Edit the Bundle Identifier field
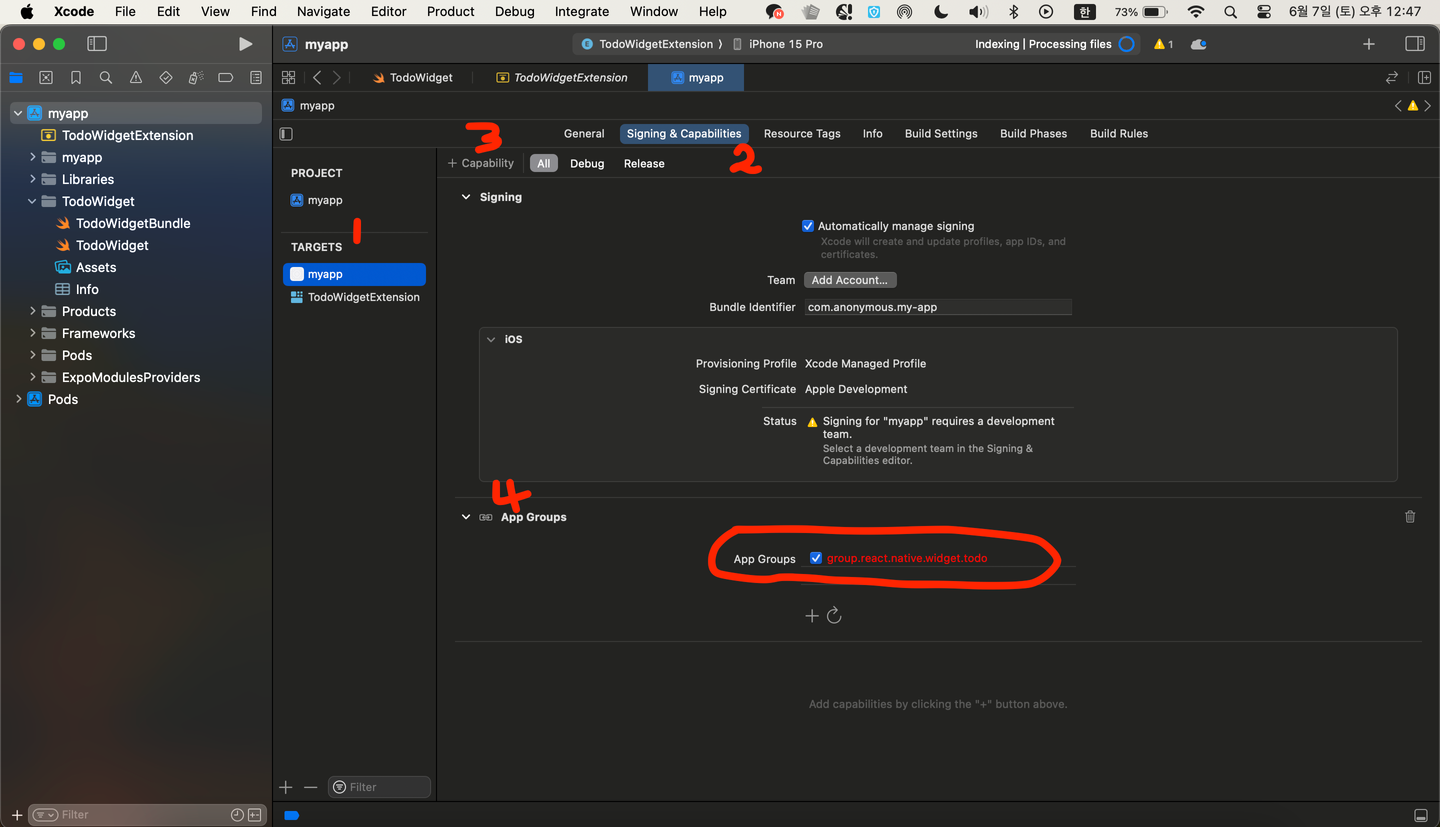1440x827 pixels. (x=938, y=307)
